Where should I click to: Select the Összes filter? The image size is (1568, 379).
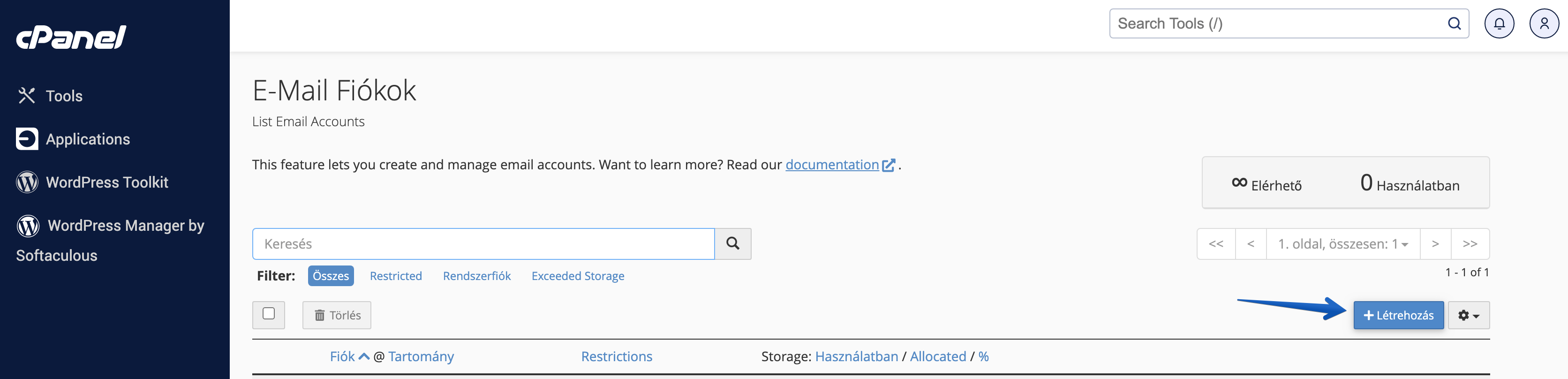point(331,276)
